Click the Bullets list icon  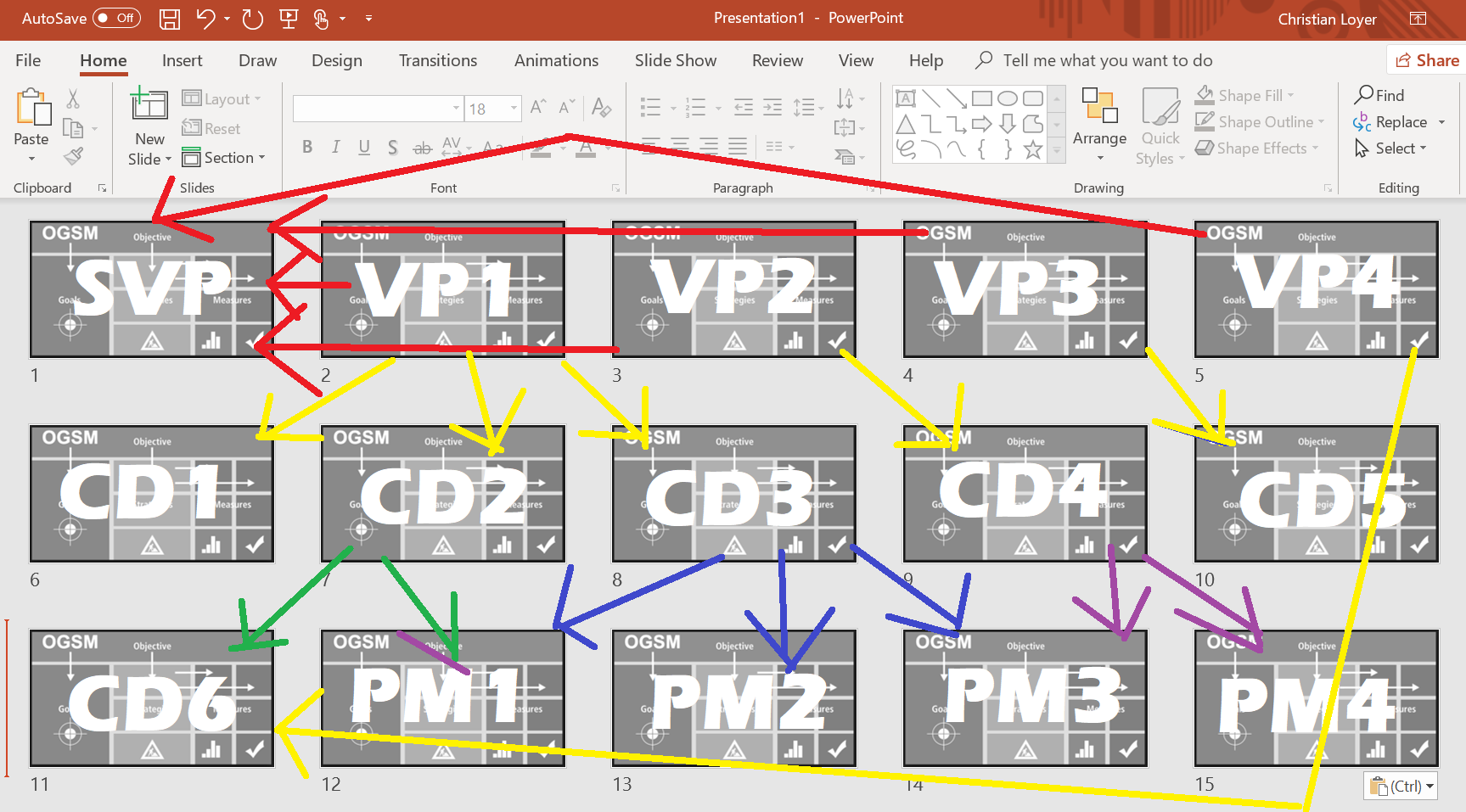(650, 107)
